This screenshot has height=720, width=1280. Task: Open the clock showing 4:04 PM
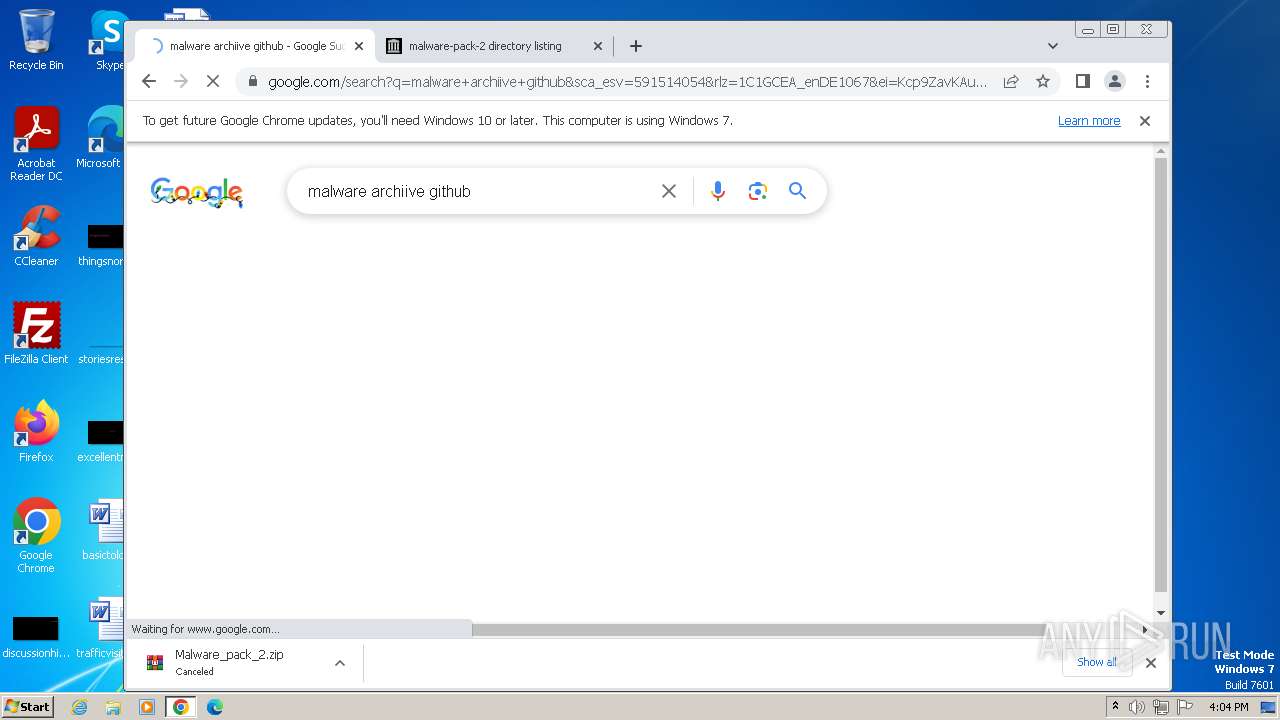tap(1228, 707)
